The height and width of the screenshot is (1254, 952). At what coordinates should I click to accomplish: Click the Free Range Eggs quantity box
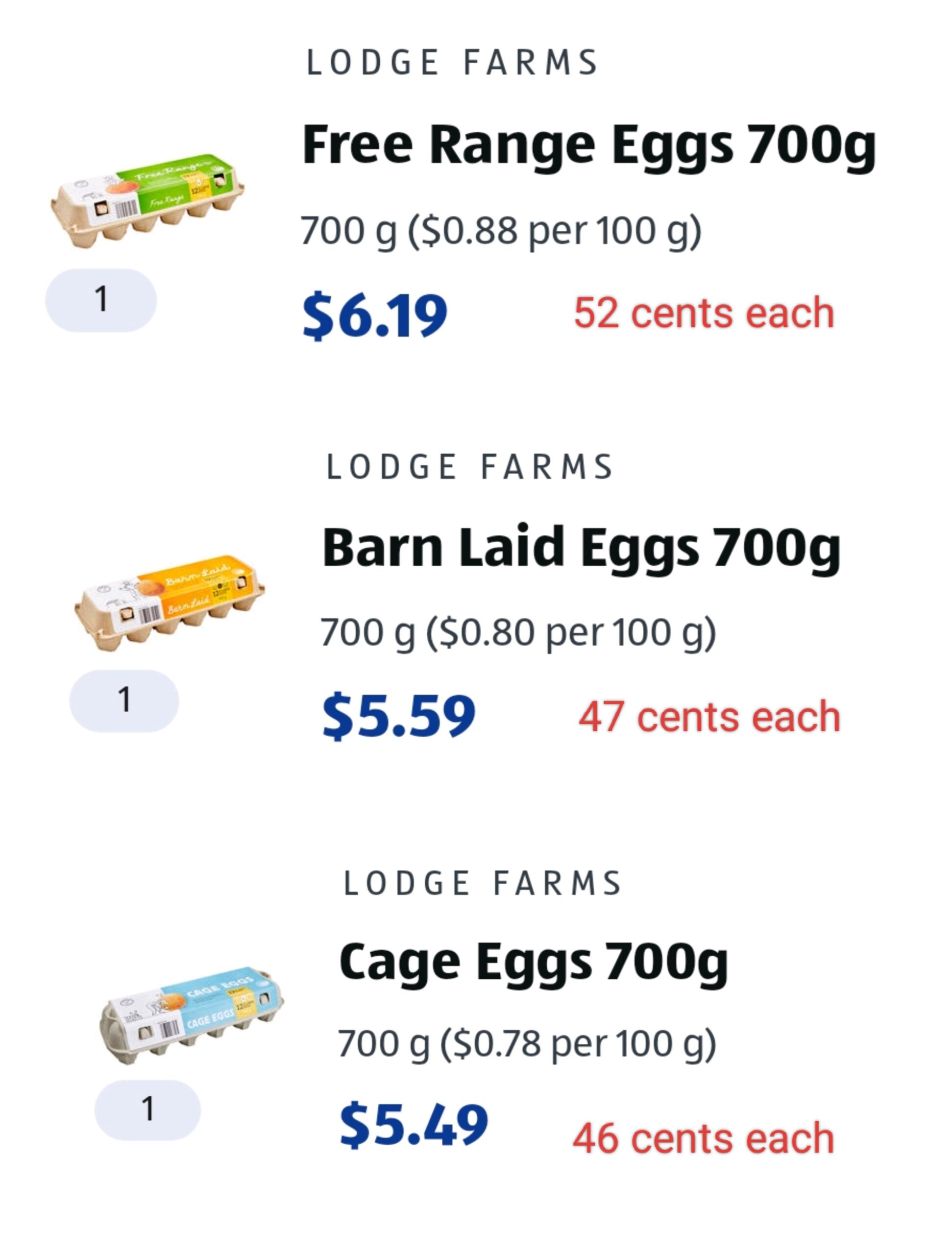click(101, 300)
